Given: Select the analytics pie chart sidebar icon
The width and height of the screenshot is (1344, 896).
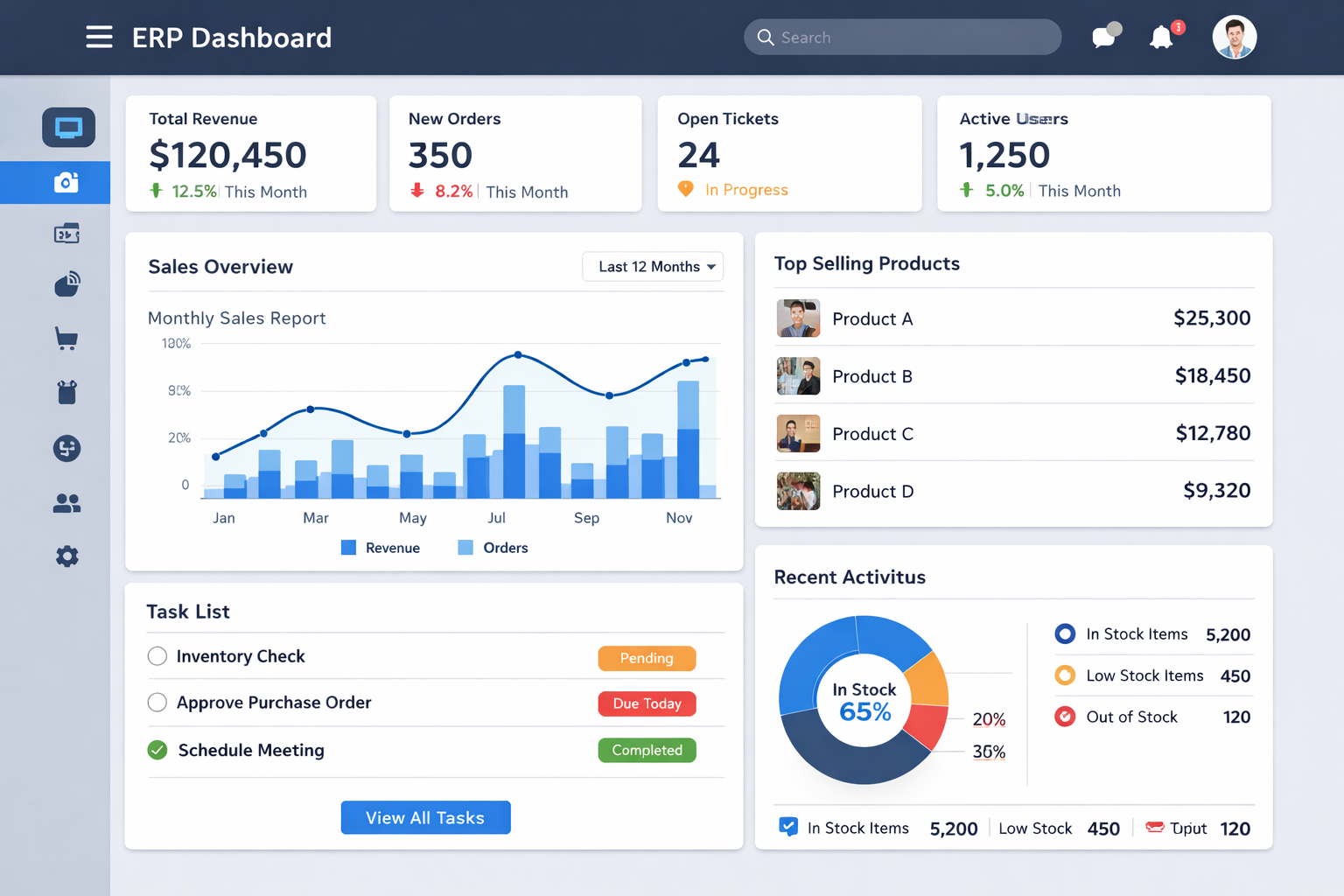Looking at the screenshot, I should (67, 283).
